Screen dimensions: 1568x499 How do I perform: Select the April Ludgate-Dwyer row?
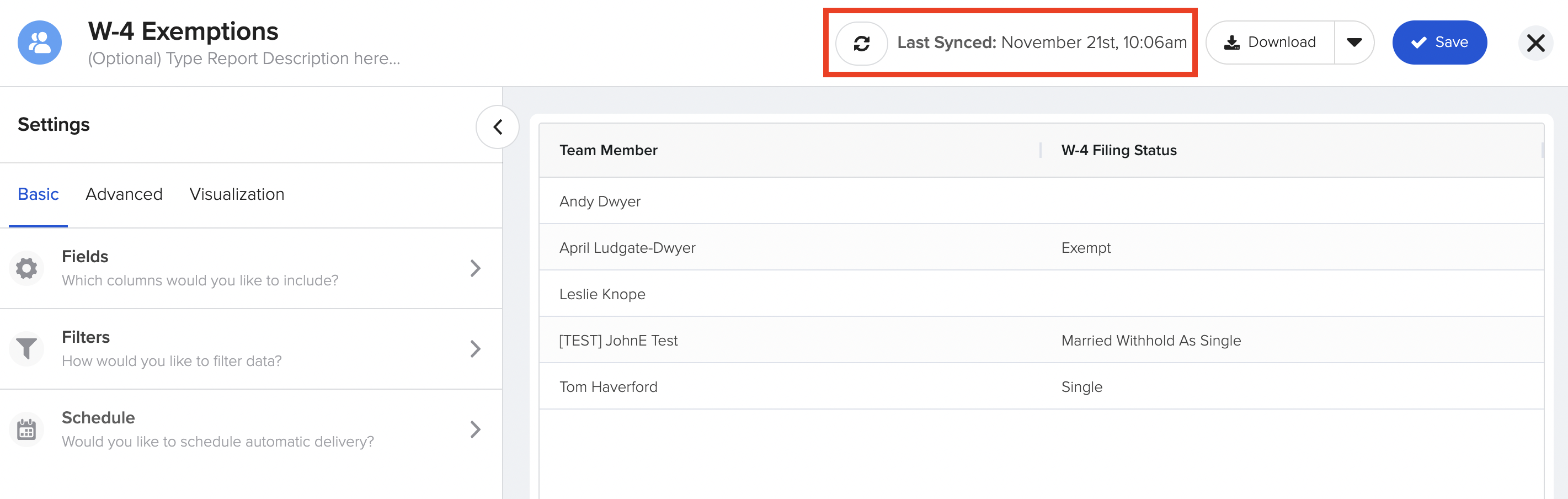coord(627,248)
